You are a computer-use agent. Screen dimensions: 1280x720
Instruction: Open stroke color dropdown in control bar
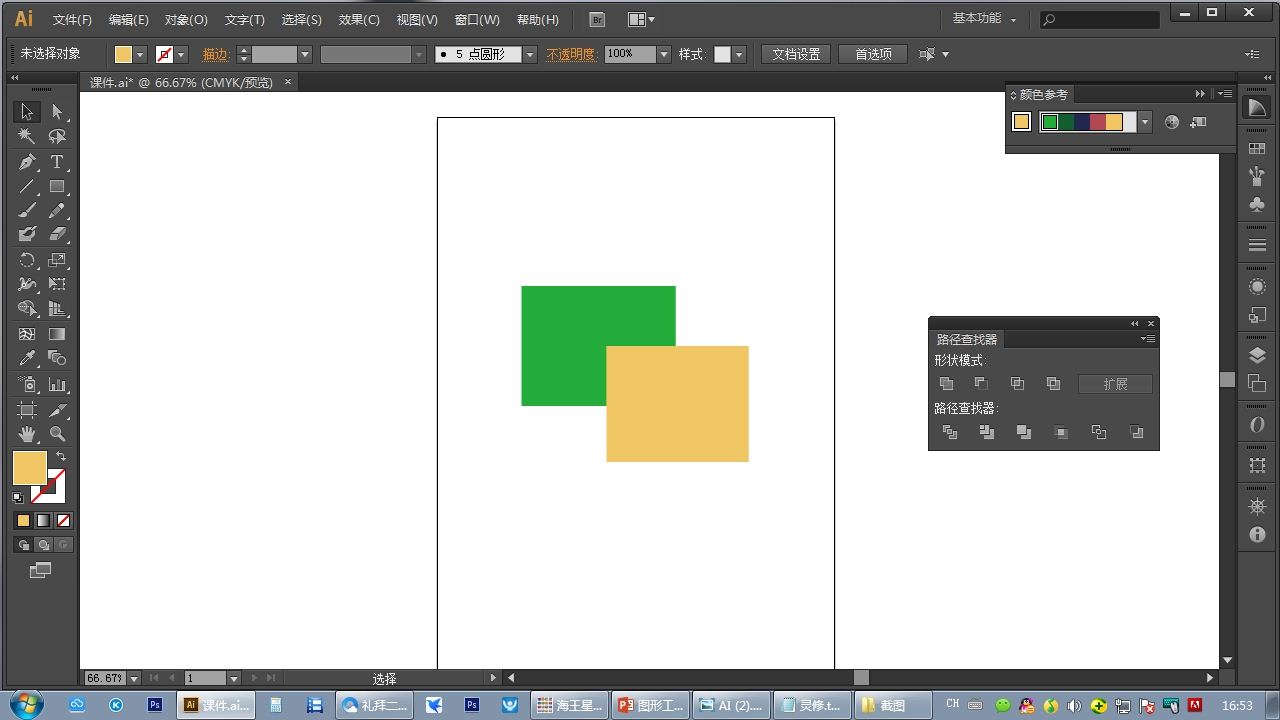click(x=181, y=55)
